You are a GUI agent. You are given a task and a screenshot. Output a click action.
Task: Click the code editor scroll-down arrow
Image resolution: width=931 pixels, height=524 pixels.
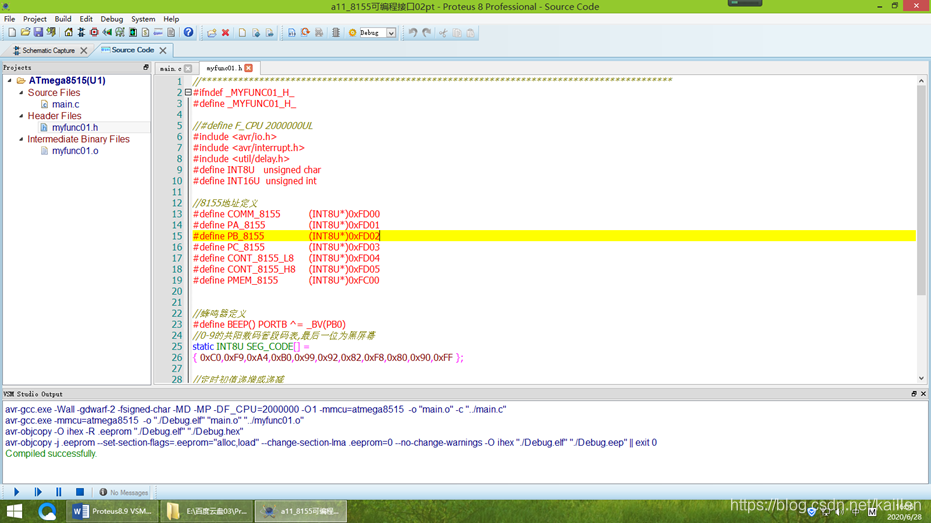(x=921, y=379)
